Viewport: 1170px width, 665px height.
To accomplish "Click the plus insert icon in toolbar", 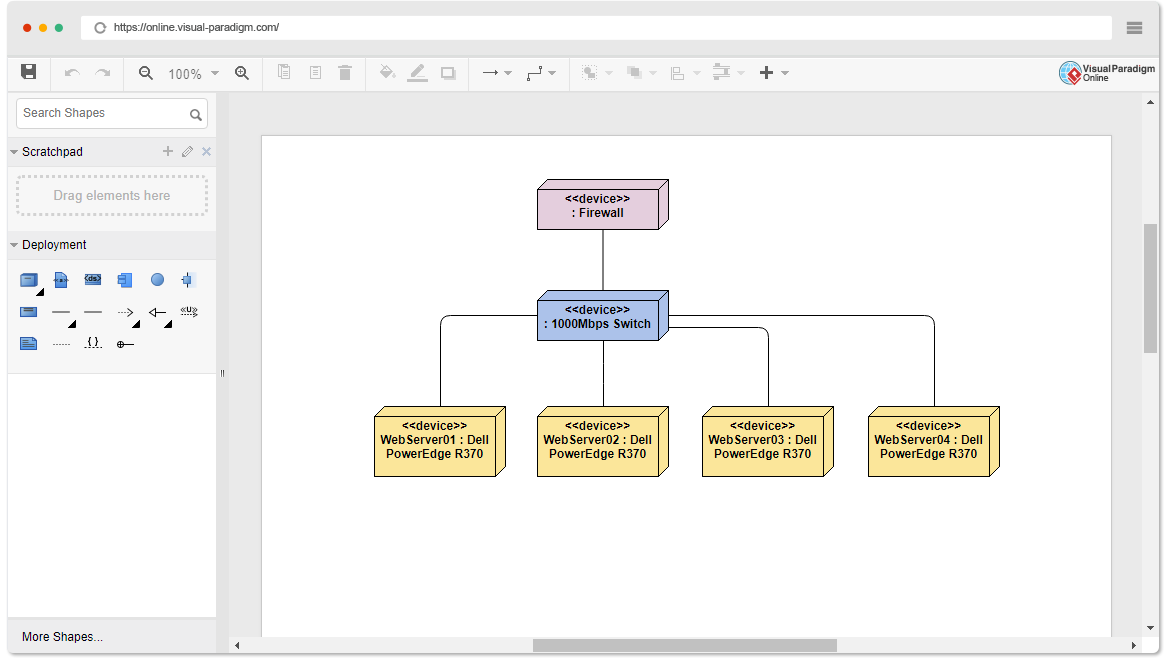I will 766,72.
